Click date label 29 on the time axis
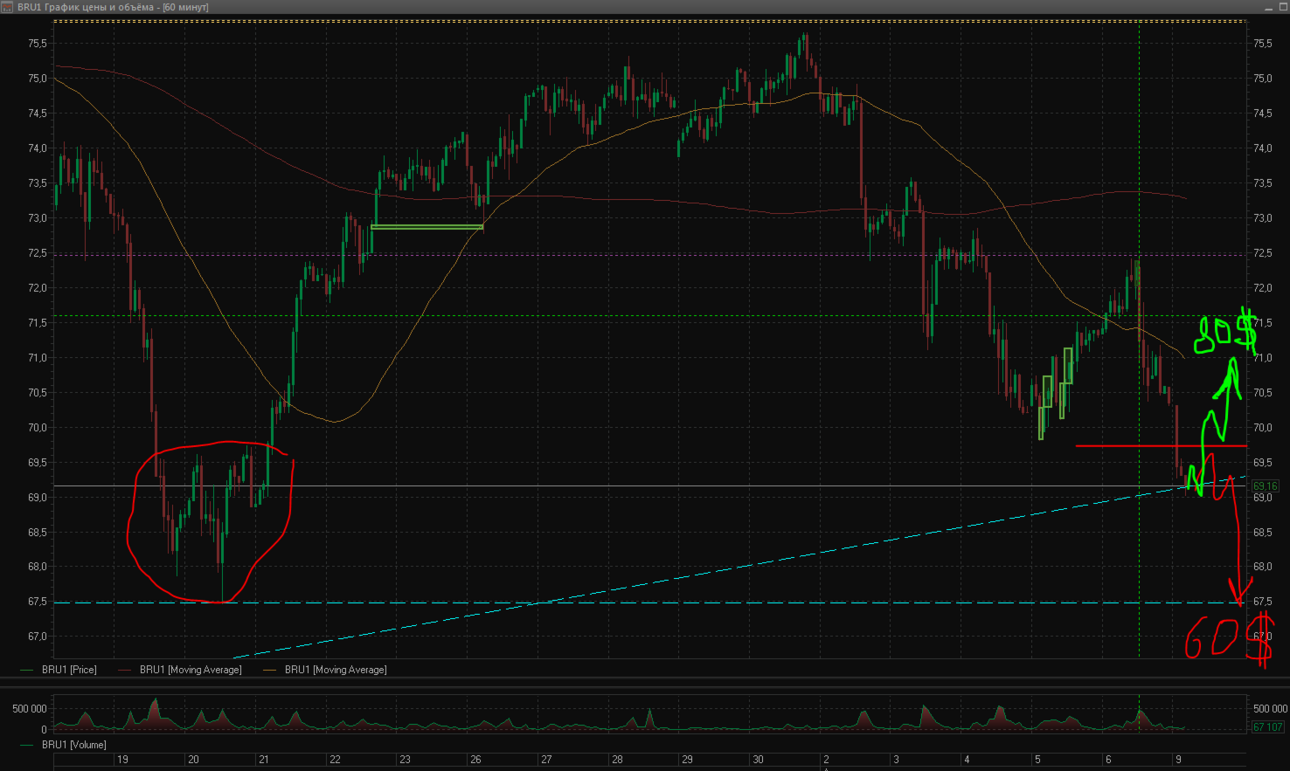Viewport: 1290px width, 771px height. click(x=688, y=760)
